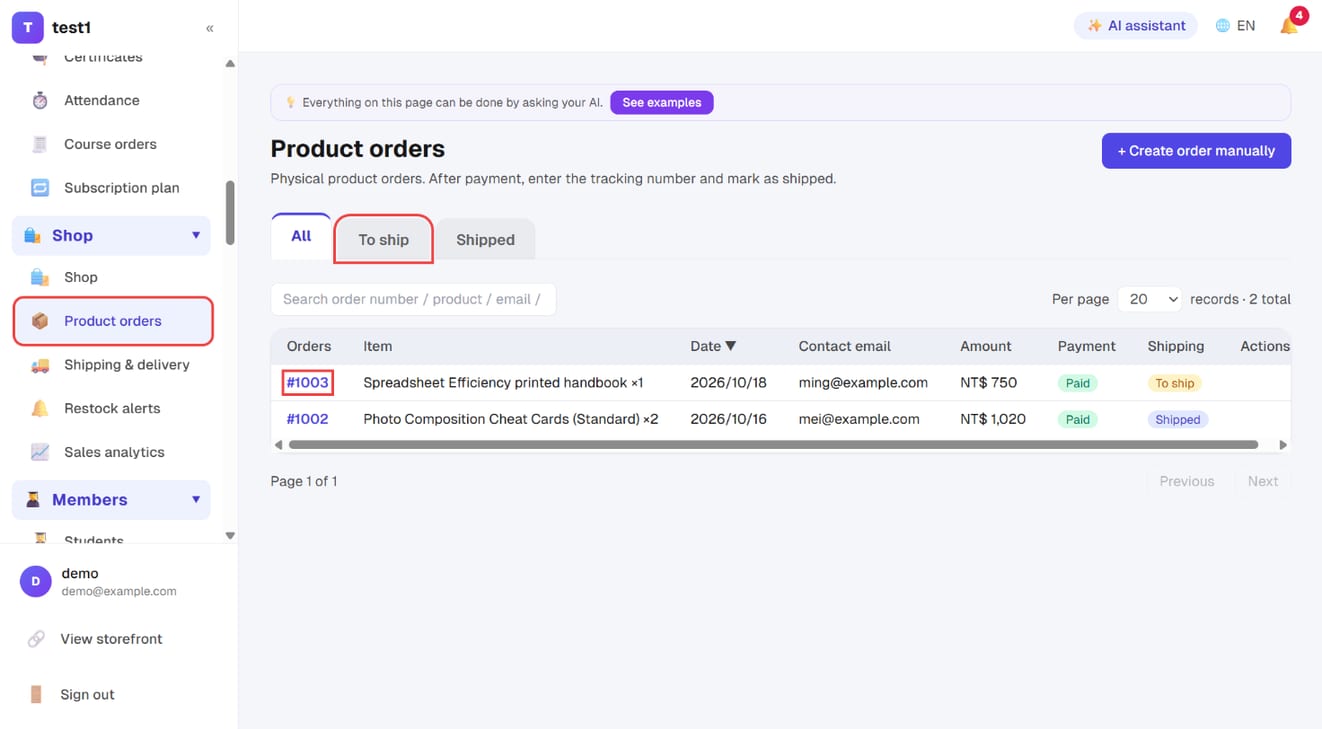The width and height of the screenshot is (1322, 729).
Task: Collapse the Members section arrow
Action: tap(196, 500)
